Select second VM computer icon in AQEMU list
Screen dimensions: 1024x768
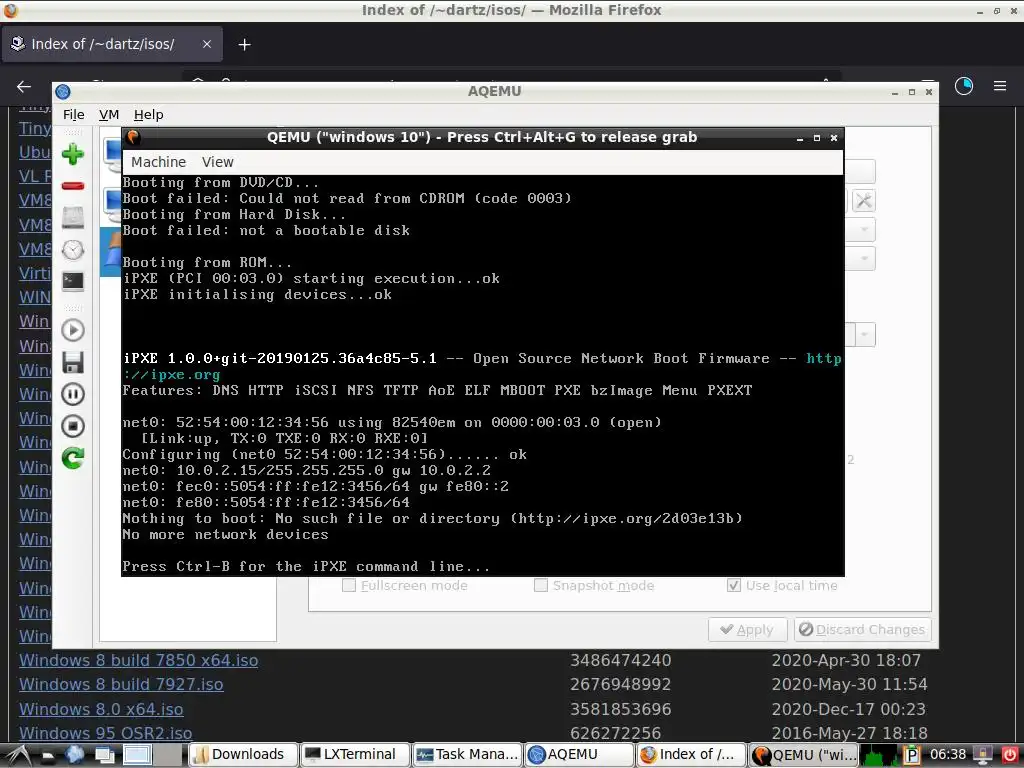(112, 204)
